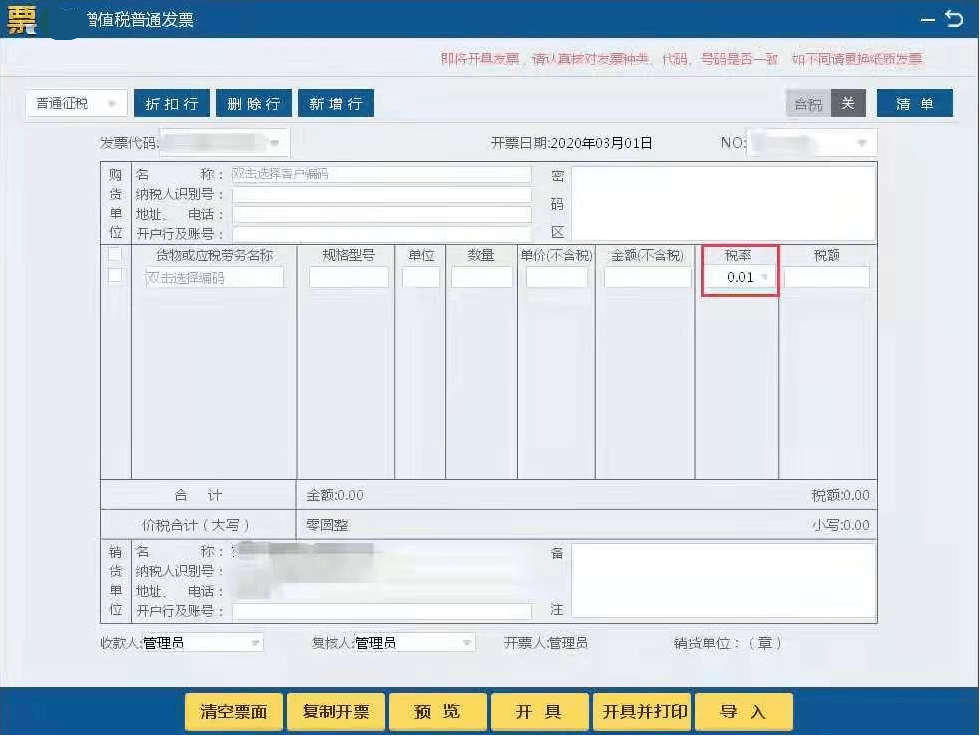Open the 普通征税 dropdown
This screenshot has height=736, width=980.
pyautogui.click(x=76, y=104)
